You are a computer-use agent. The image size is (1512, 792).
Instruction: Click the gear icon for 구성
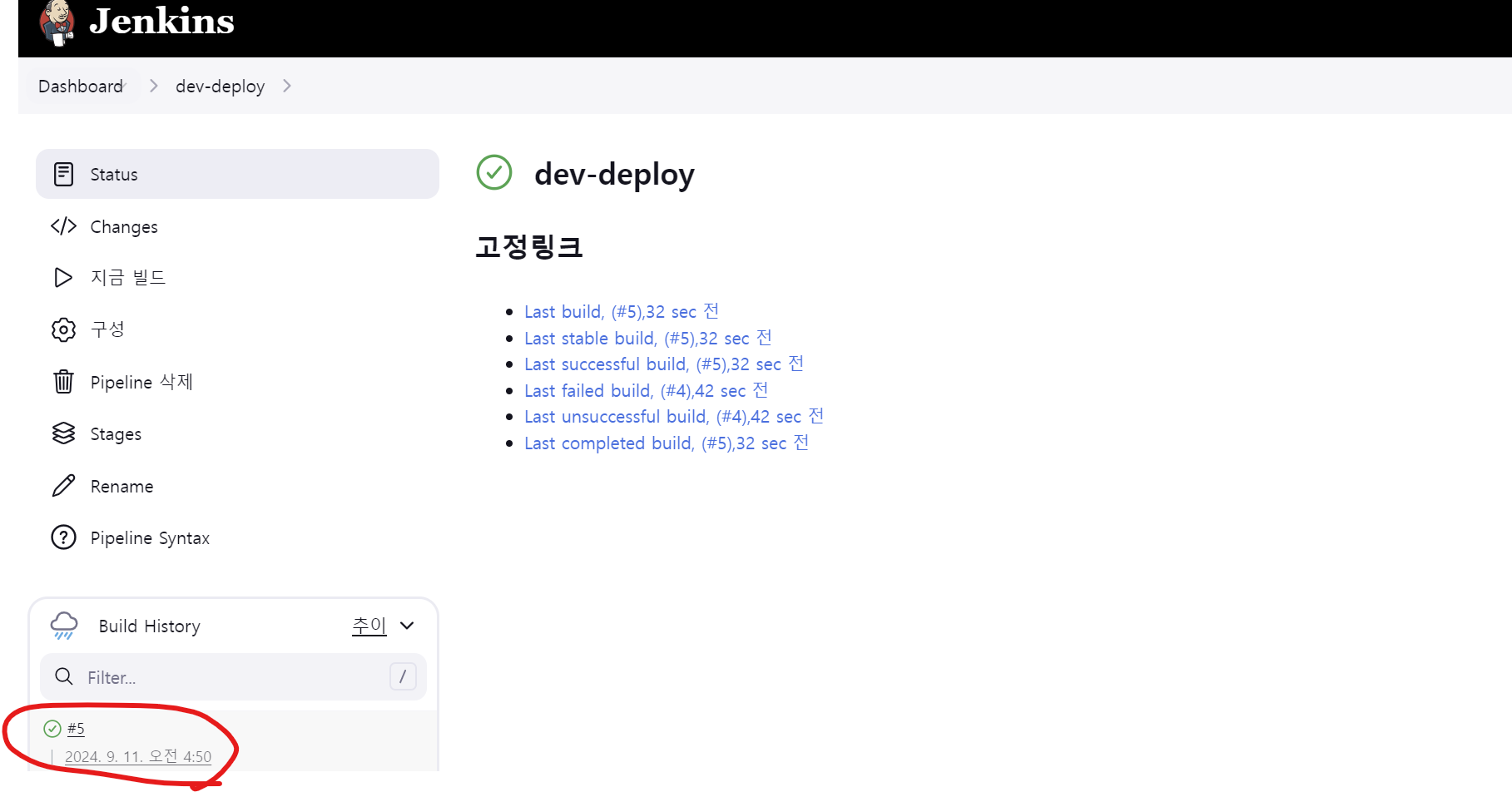pyautogui.click(x=63, y=329)
